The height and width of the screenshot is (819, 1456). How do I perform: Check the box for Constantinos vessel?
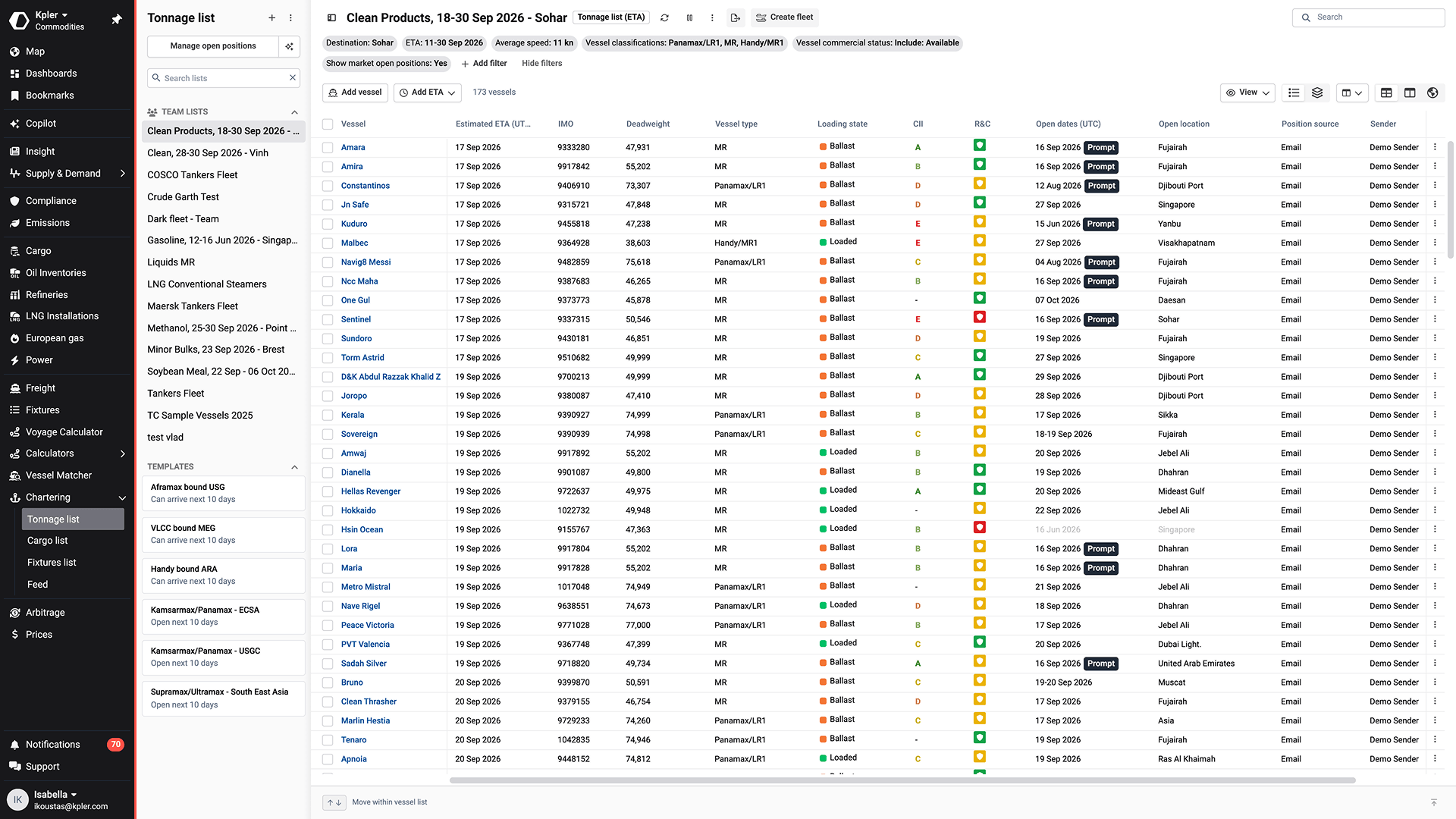(x=328, y=186)
